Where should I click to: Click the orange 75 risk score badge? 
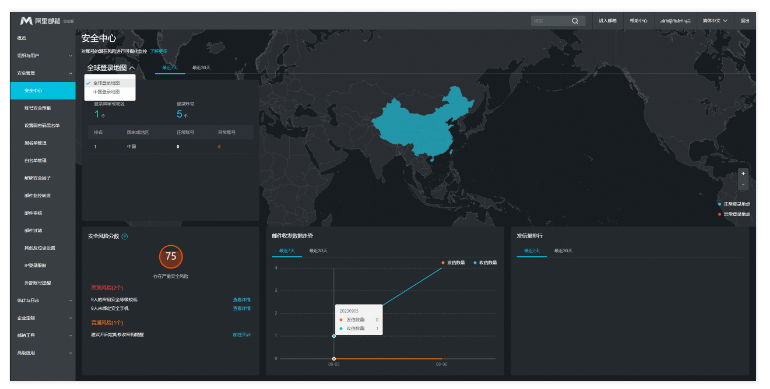[x=170, y=256]
